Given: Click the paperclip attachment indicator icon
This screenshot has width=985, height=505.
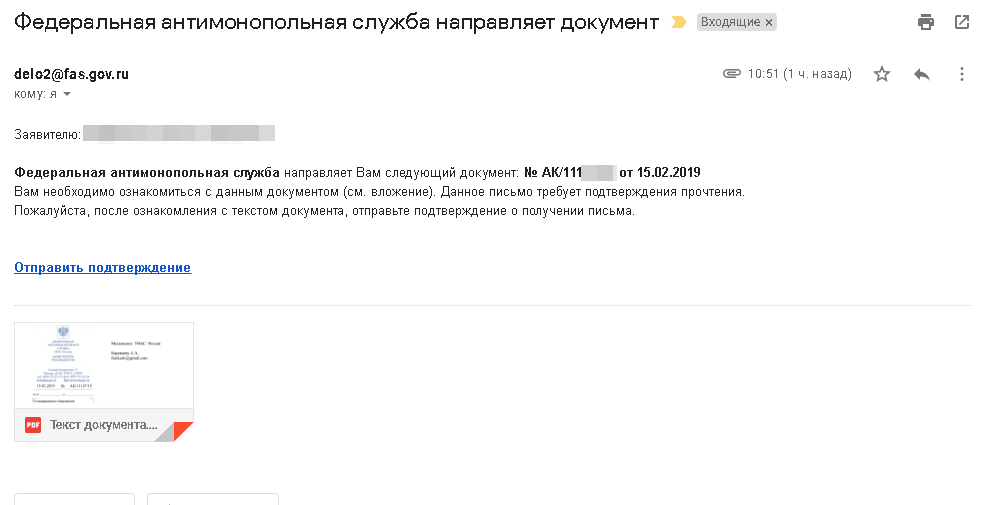Looking at the screenshot, I should coord(731,74).
